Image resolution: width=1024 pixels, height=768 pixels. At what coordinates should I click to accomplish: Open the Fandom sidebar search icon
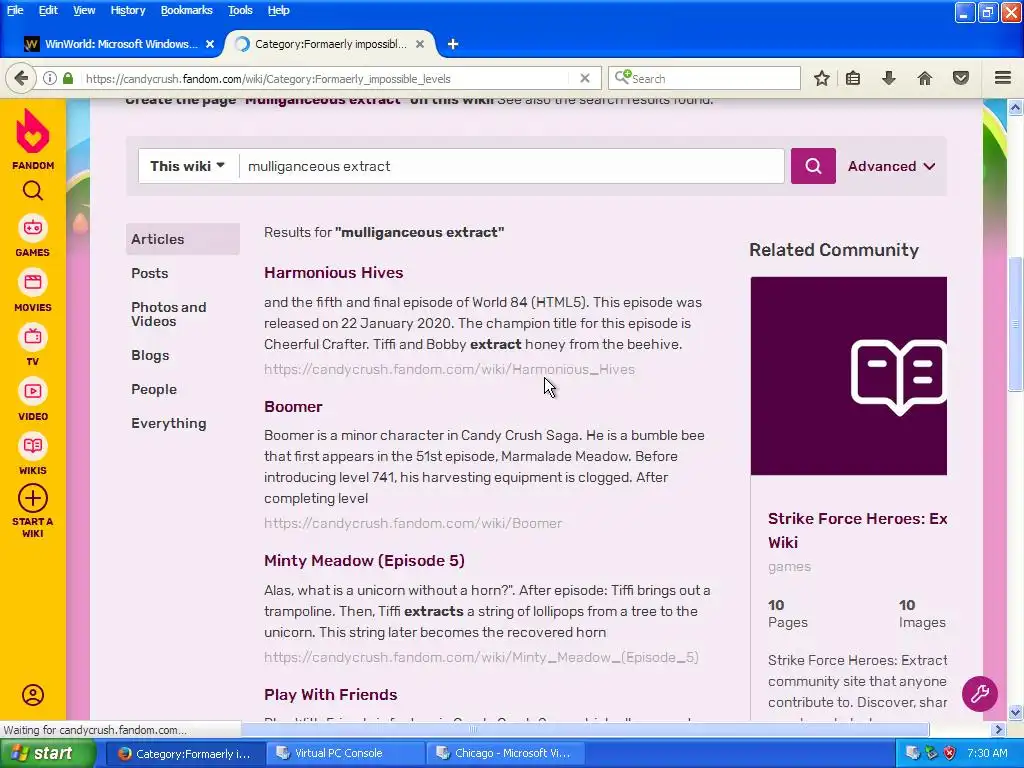(33, 191)
